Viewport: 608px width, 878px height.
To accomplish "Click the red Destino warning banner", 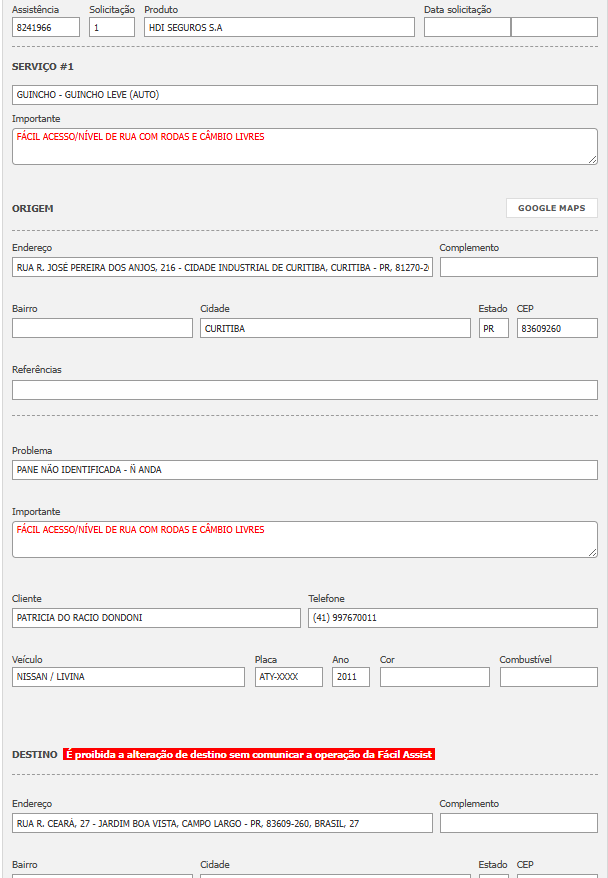I will click(249, 754).
